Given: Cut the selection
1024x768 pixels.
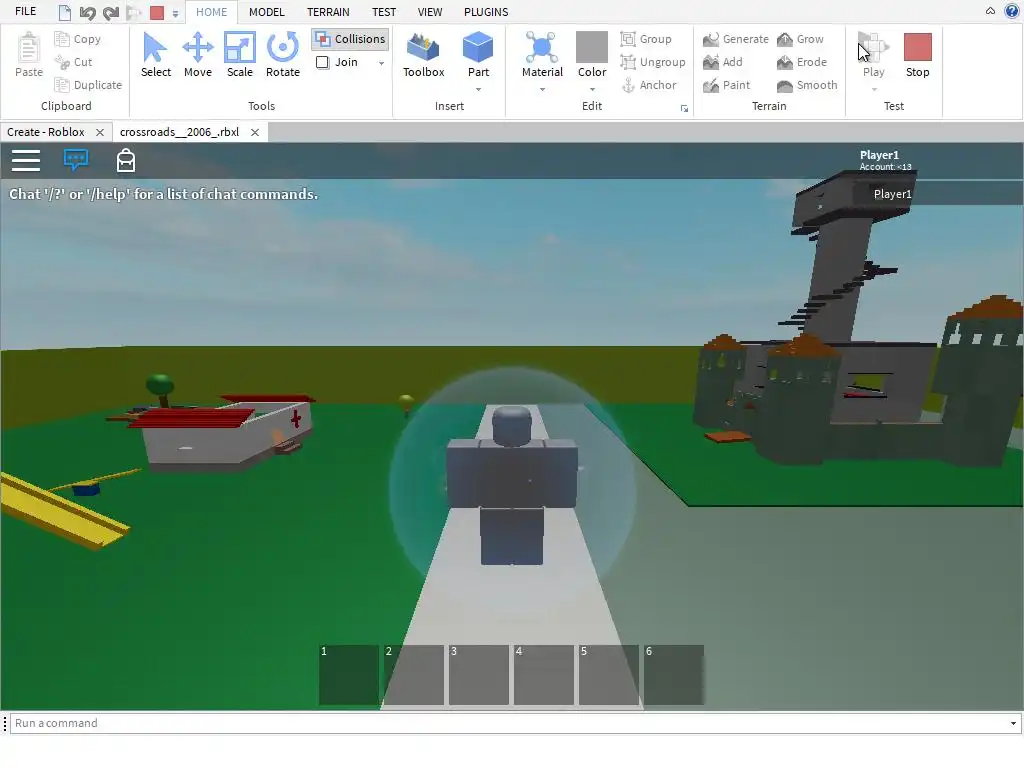Looking at the screenshot, I should click(73, 62).
